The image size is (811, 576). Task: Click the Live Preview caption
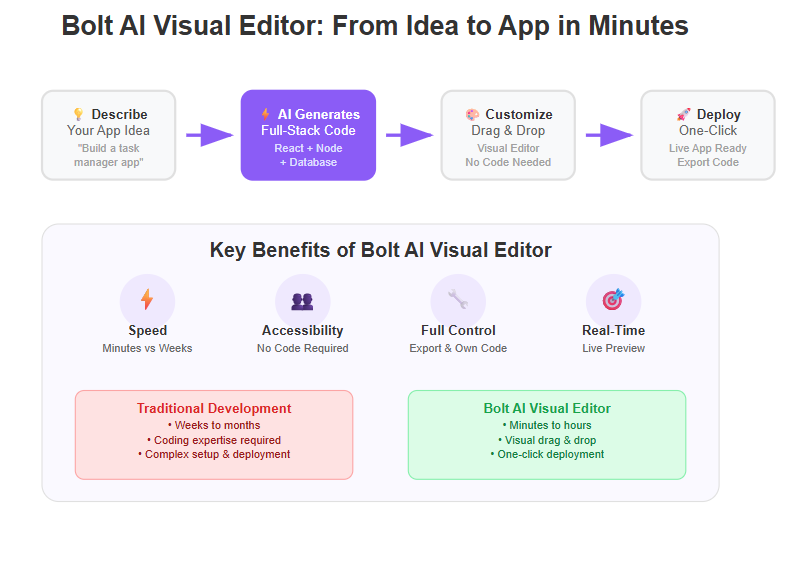pyautogui.click(x=613, y=348)
